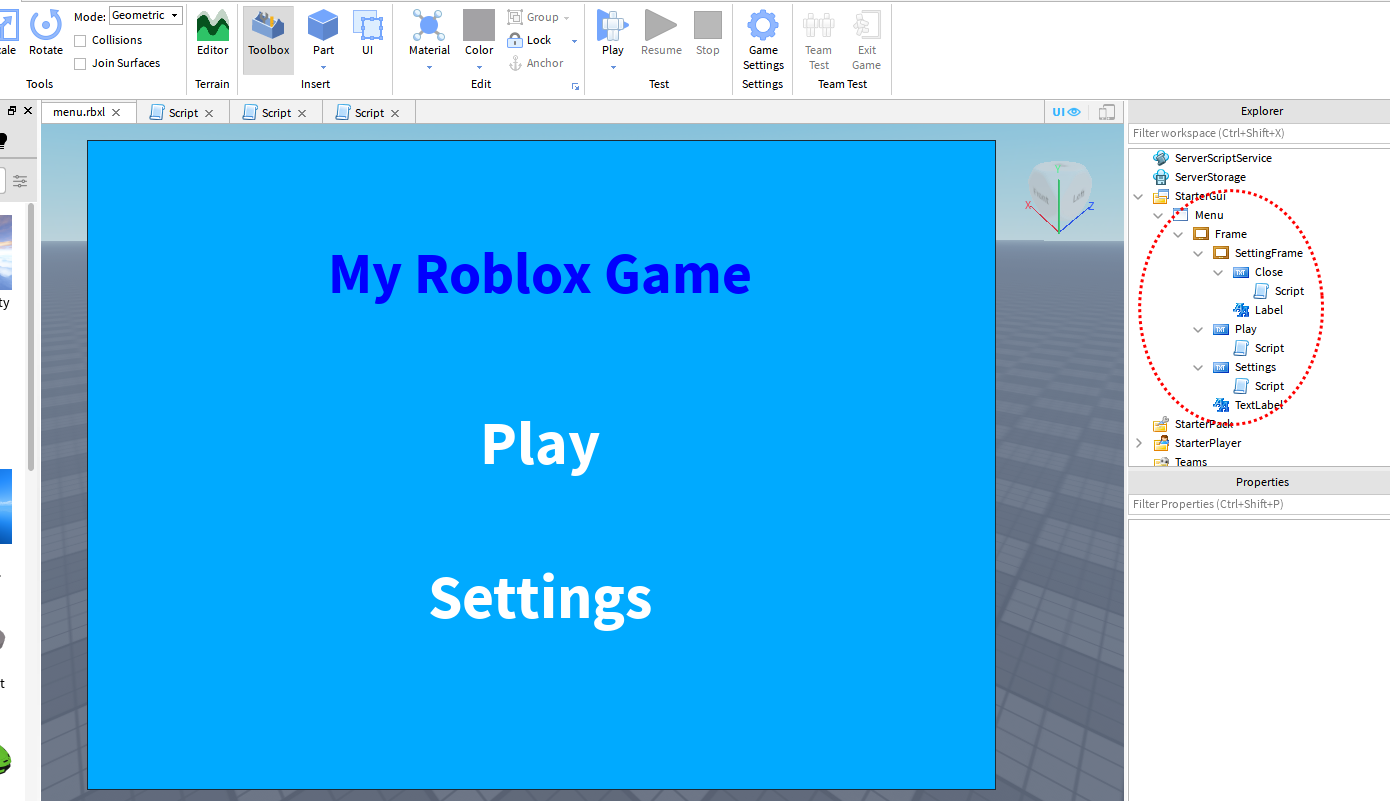Collapse the Settings node in Explorer
The image size is (1390, 801).
(x=1198, y=367)
